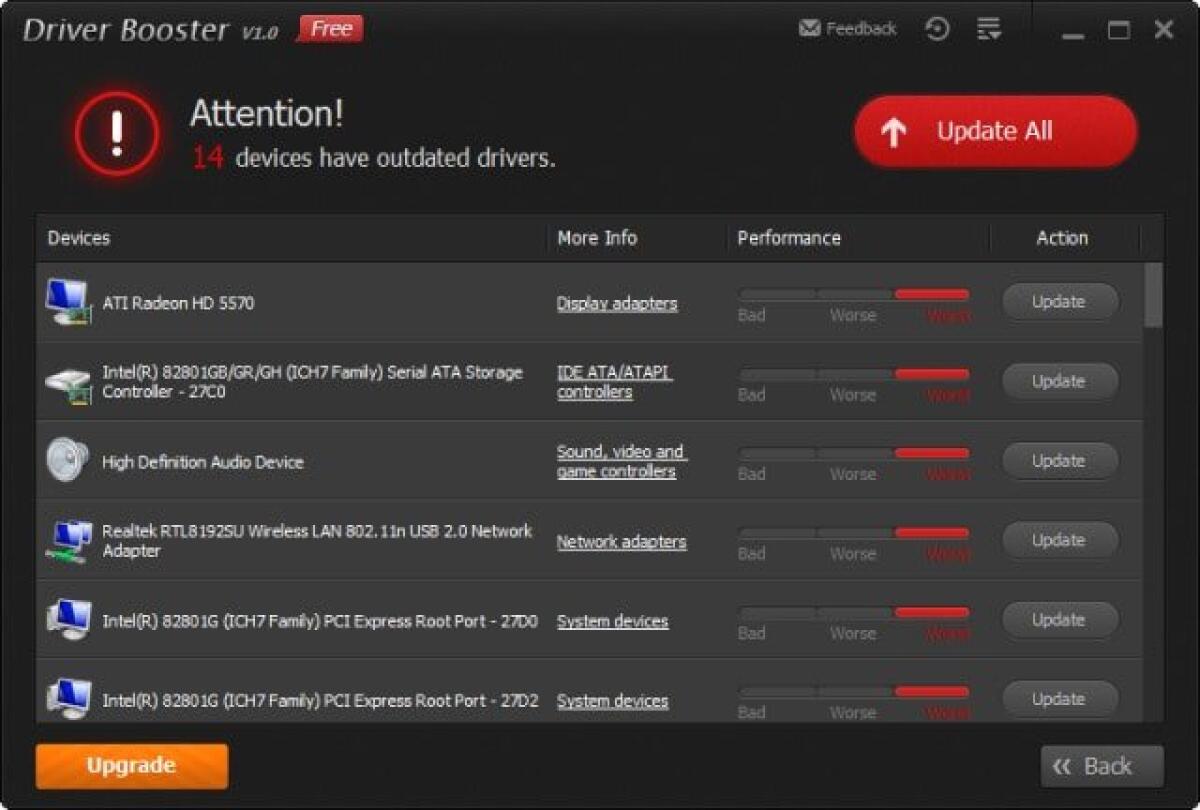
Task: Open the application menu list icon
Action: point(989,28)
